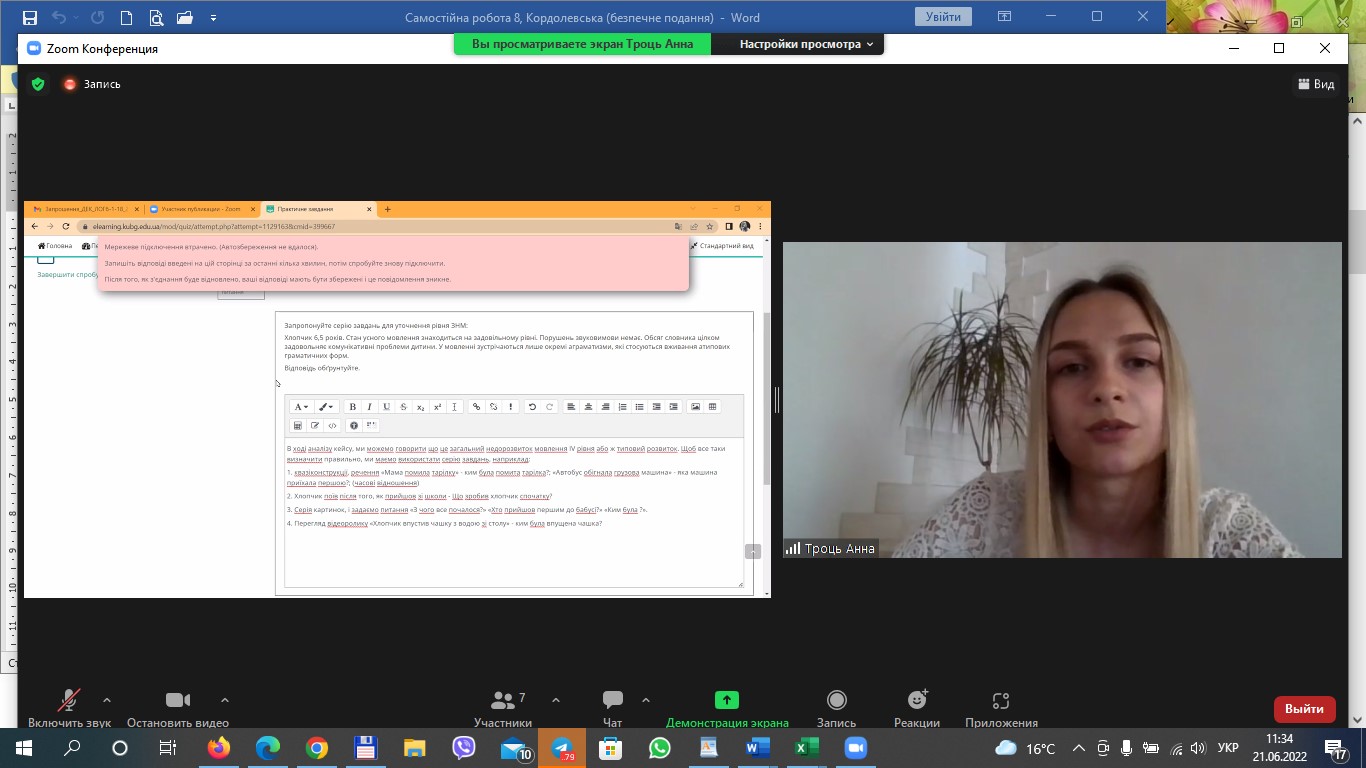Viewport: 1366px width, 768px height.
Task: Click Троць Анна video thumbnail
Action: [1061, 400]
